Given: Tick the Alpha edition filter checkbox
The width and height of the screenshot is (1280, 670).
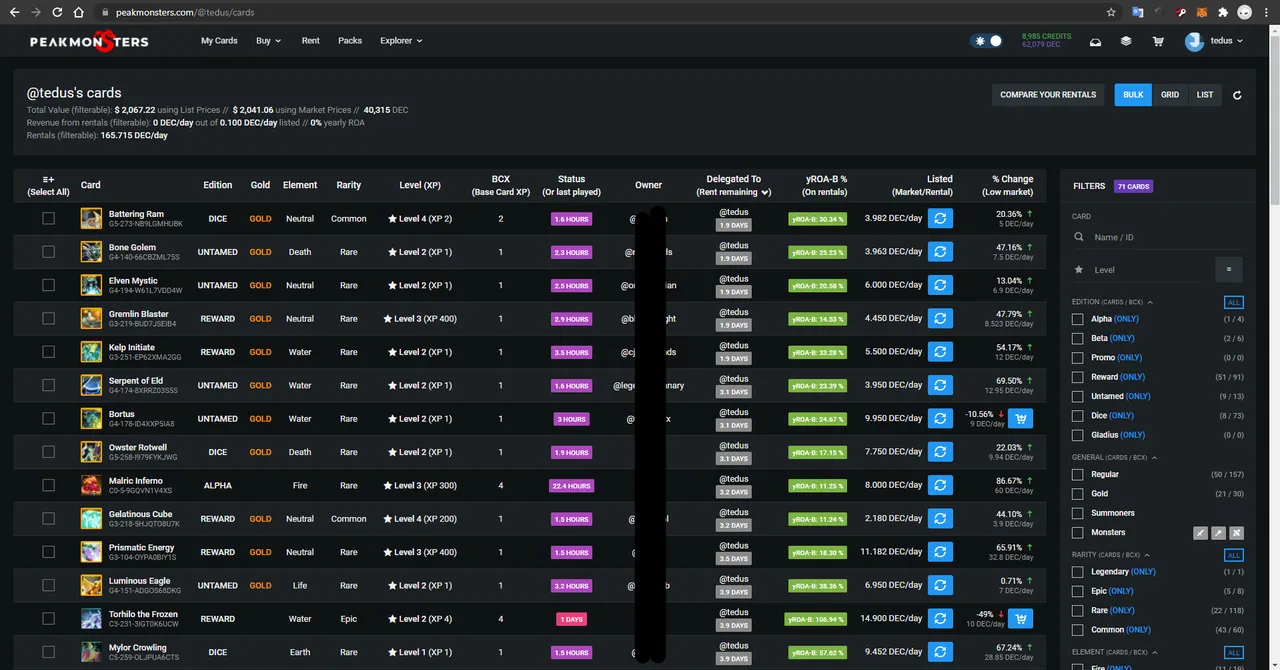Looking at the screenshot, I should click(1077, 319).
